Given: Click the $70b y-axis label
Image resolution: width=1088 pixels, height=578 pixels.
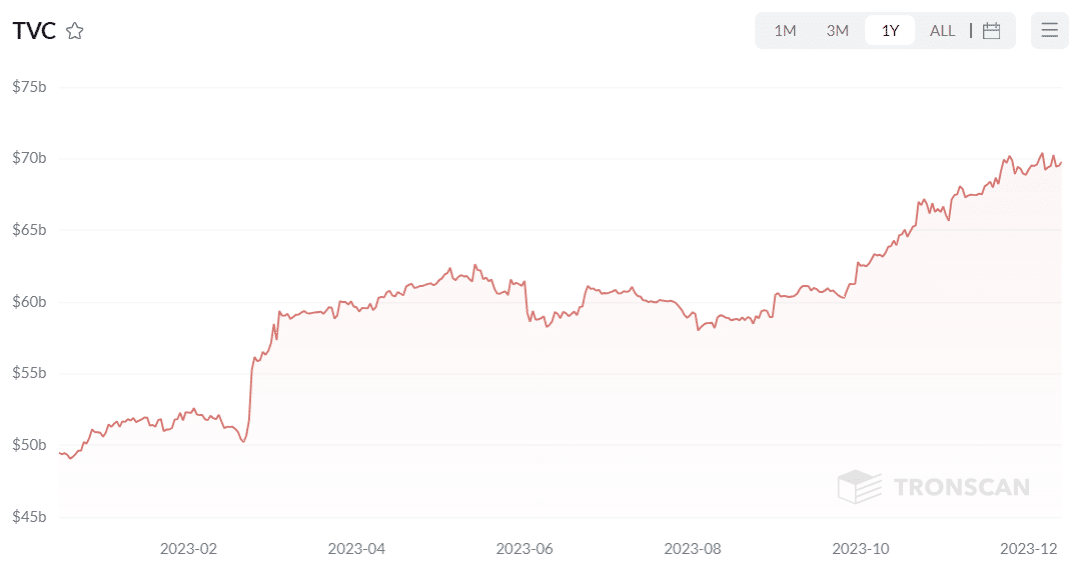Looking at the screenshot, I should pyautogui.click(x=29, y=159).
